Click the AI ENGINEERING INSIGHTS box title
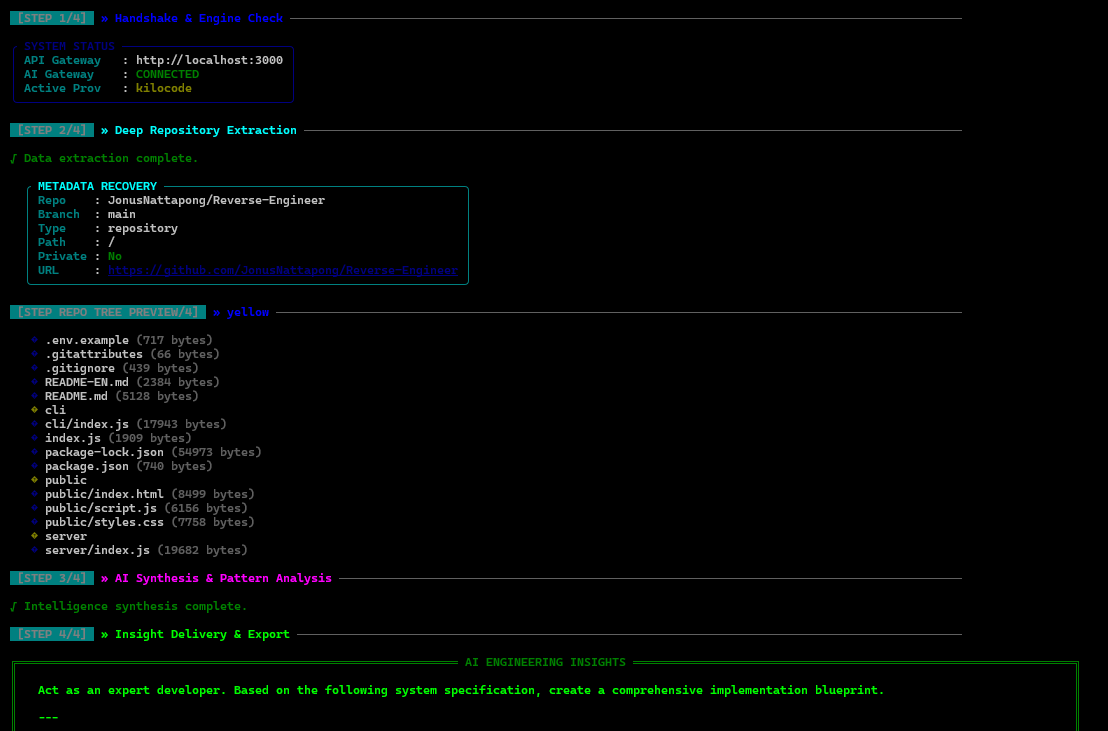1108x731 pixels. point(546,662)
